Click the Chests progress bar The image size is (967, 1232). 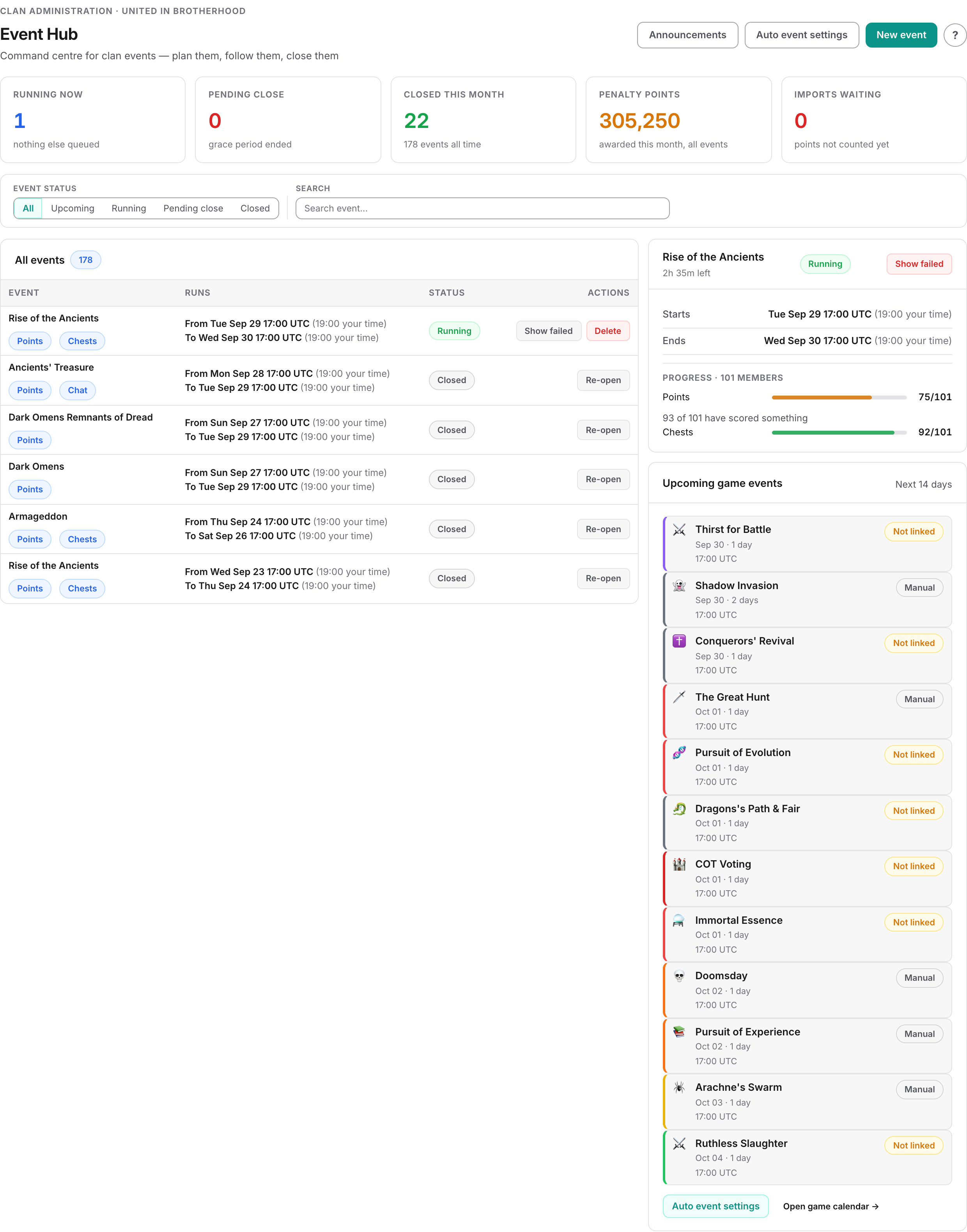click(x=839, y=433)
